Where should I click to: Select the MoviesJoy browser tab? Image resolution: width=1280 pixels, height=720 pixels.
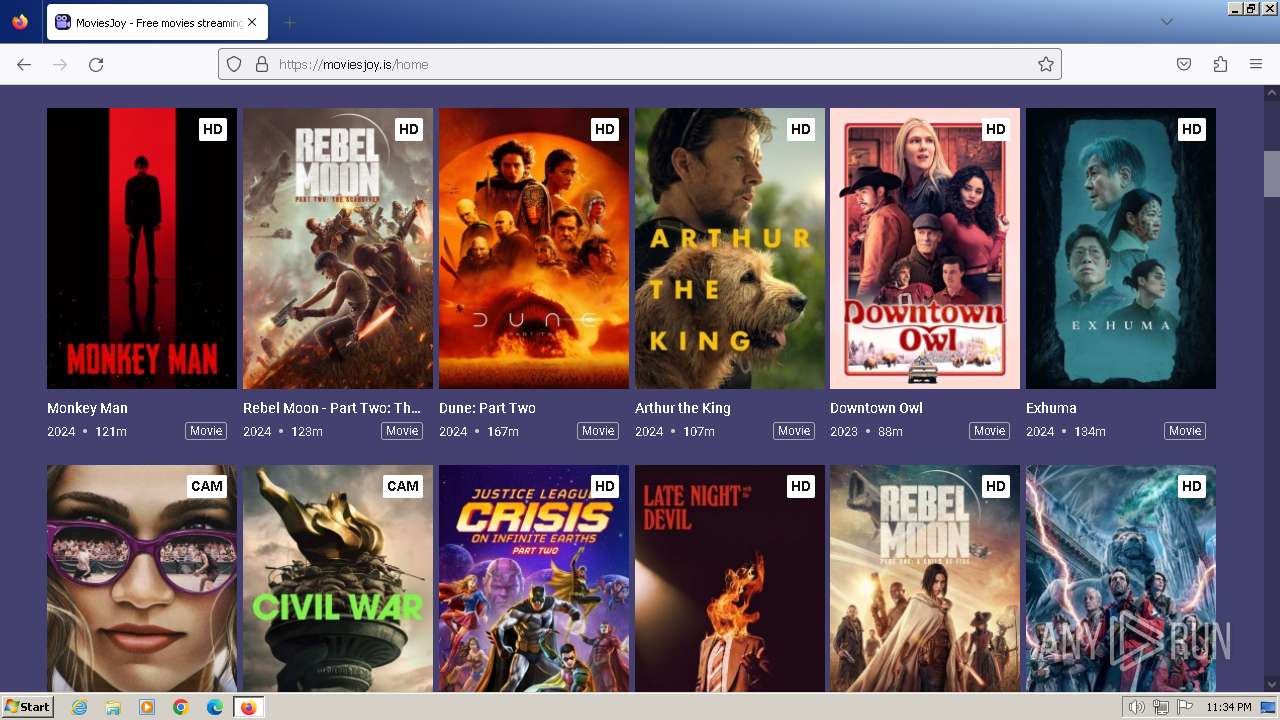157,22
